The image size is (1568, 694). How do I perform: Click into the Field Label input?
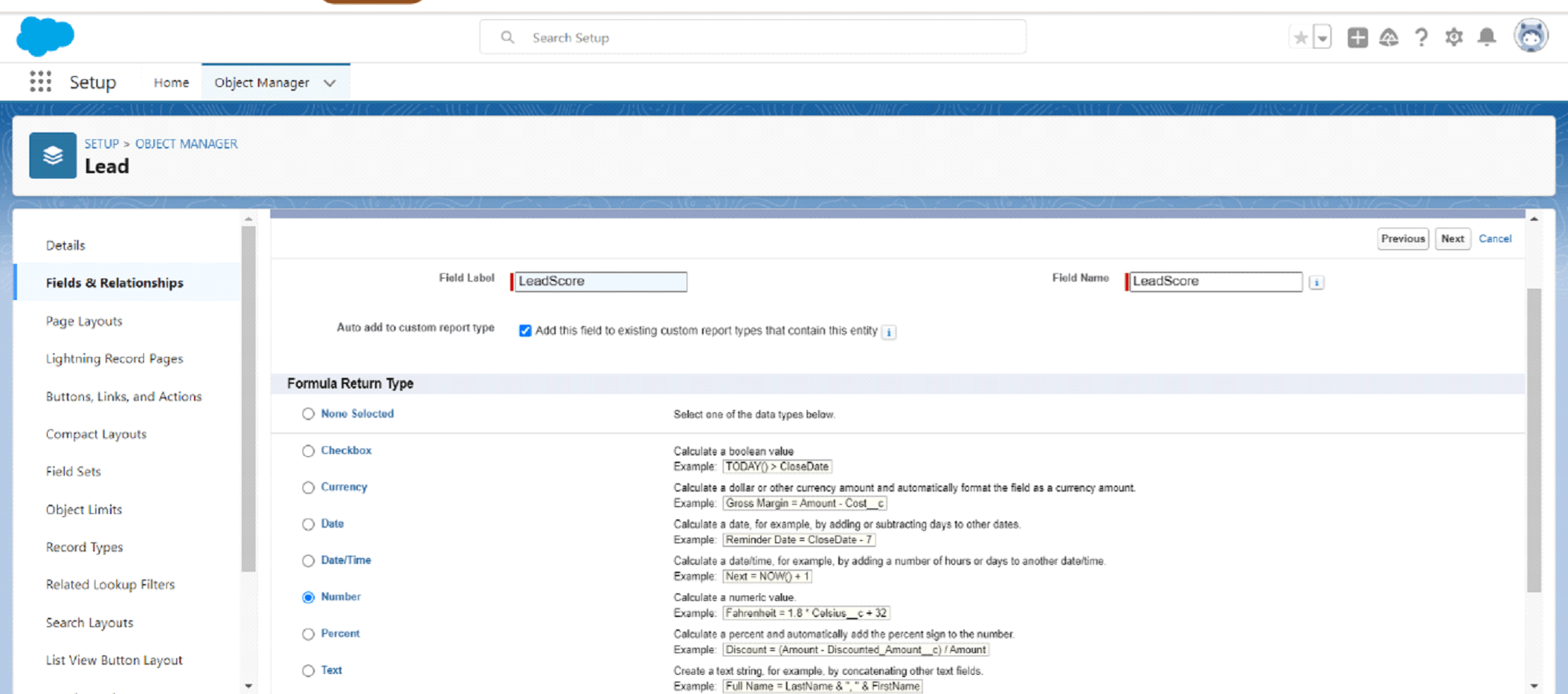(x=600, y=282)
